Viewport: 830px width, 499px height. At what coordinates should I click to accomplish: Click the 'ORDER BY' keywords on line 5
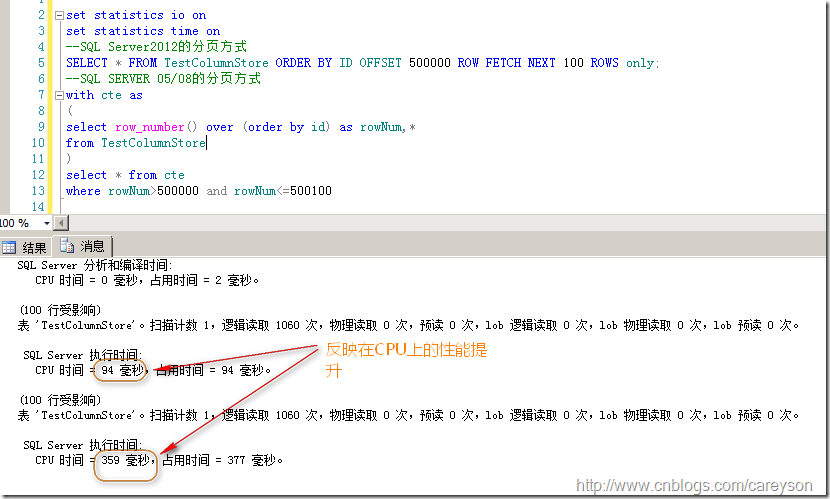click(303, 62)
